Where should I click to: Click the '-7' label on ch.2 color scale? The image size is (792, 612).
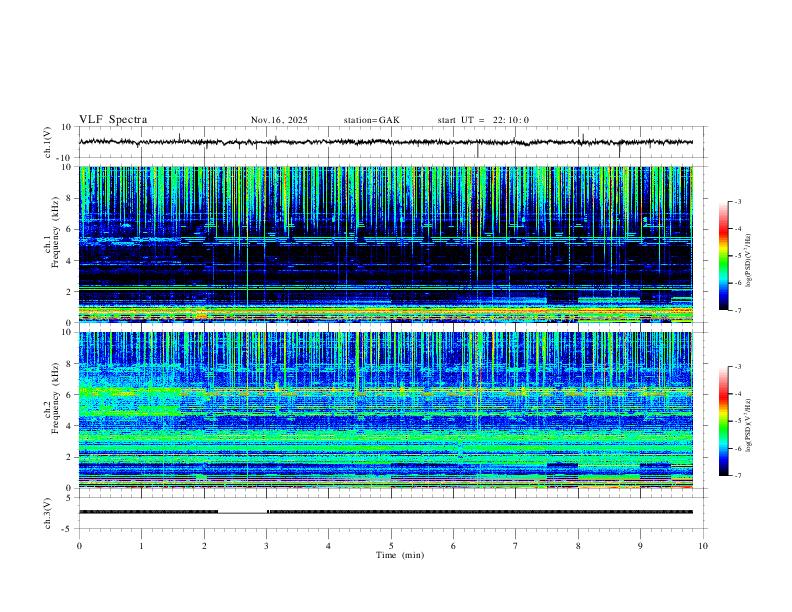pos(737,476)
